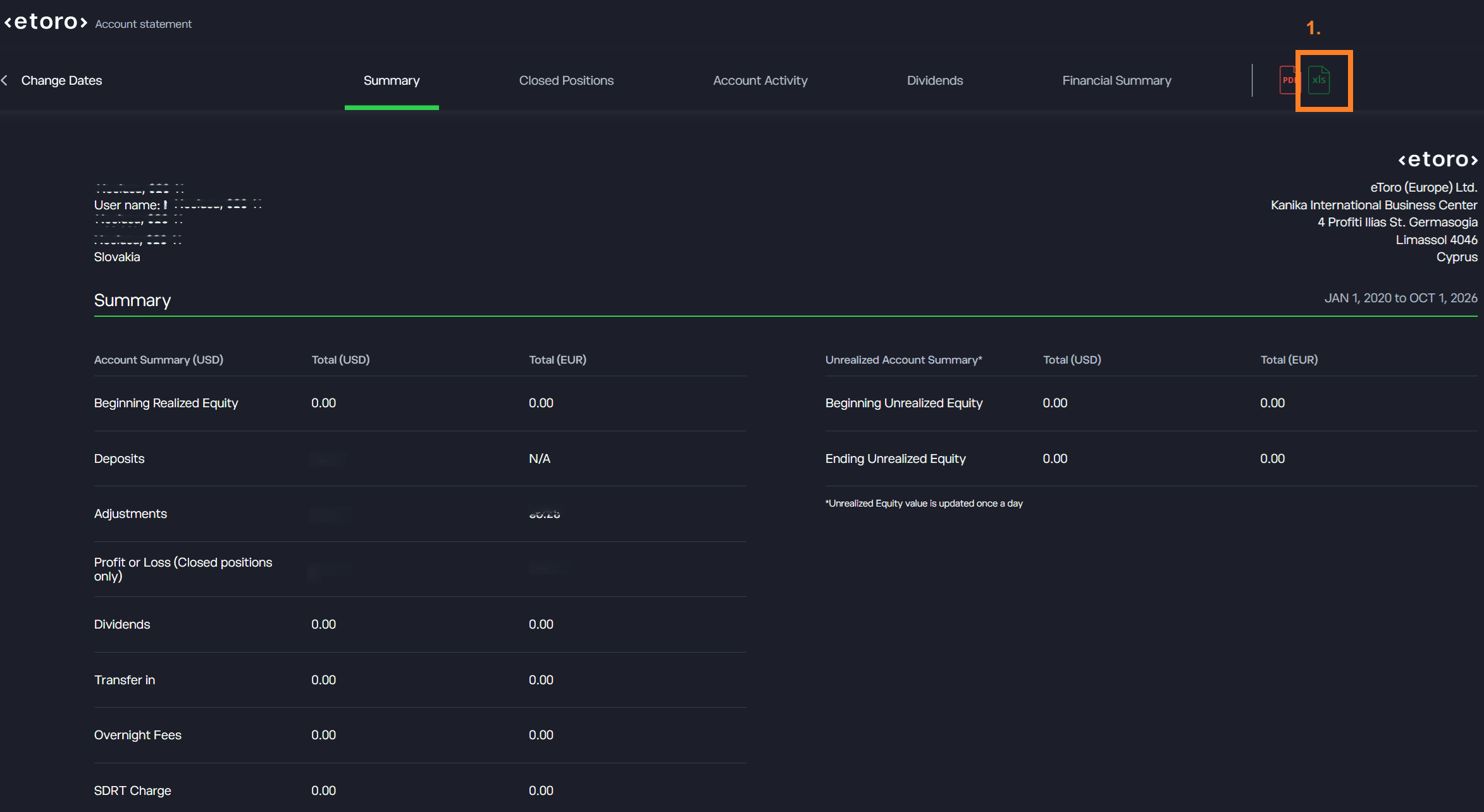The image size is (1484, 812).
Task: Download the statement as PDF file
Action: (1287, 80)
